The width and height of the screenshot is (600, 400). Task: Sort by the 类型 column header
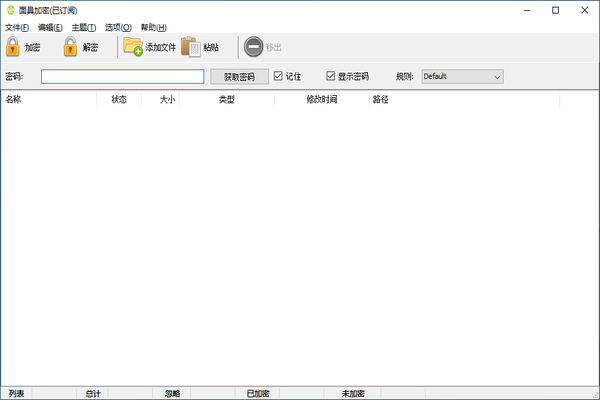click(x=227, y=100)
